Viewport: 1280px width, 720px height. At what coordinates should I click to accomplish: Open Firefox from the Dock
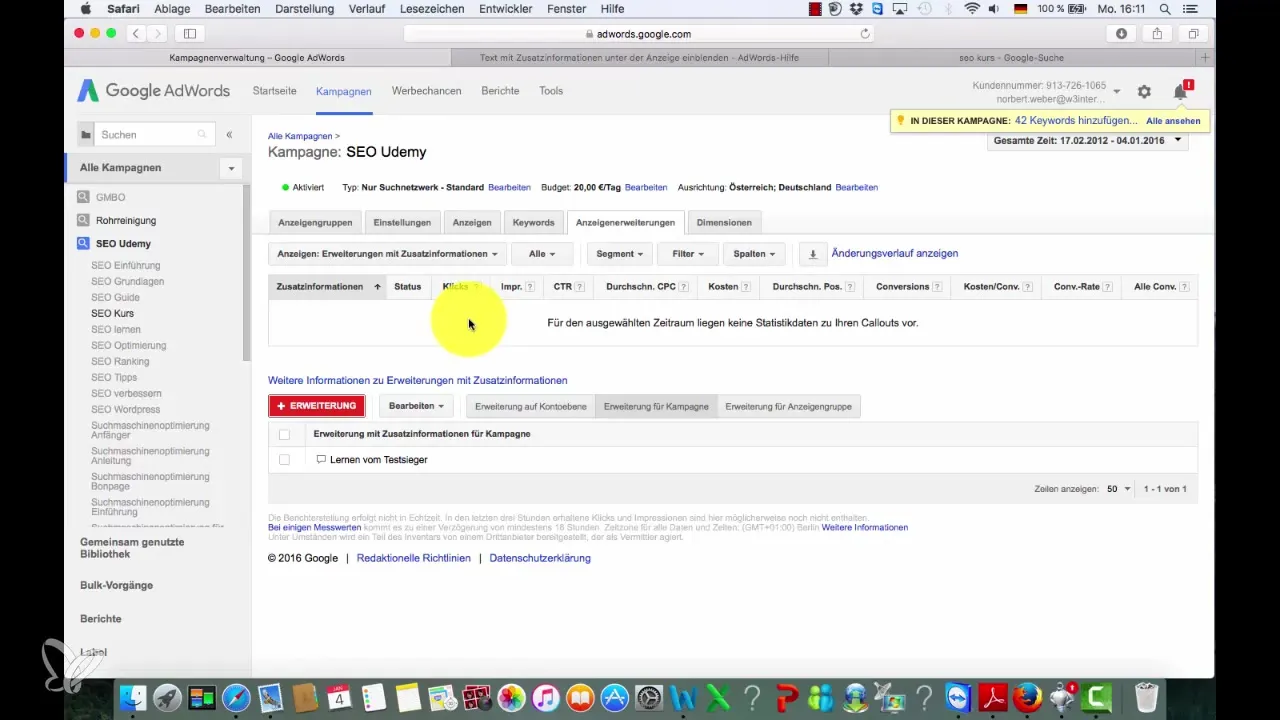[x=1027, y=697]
